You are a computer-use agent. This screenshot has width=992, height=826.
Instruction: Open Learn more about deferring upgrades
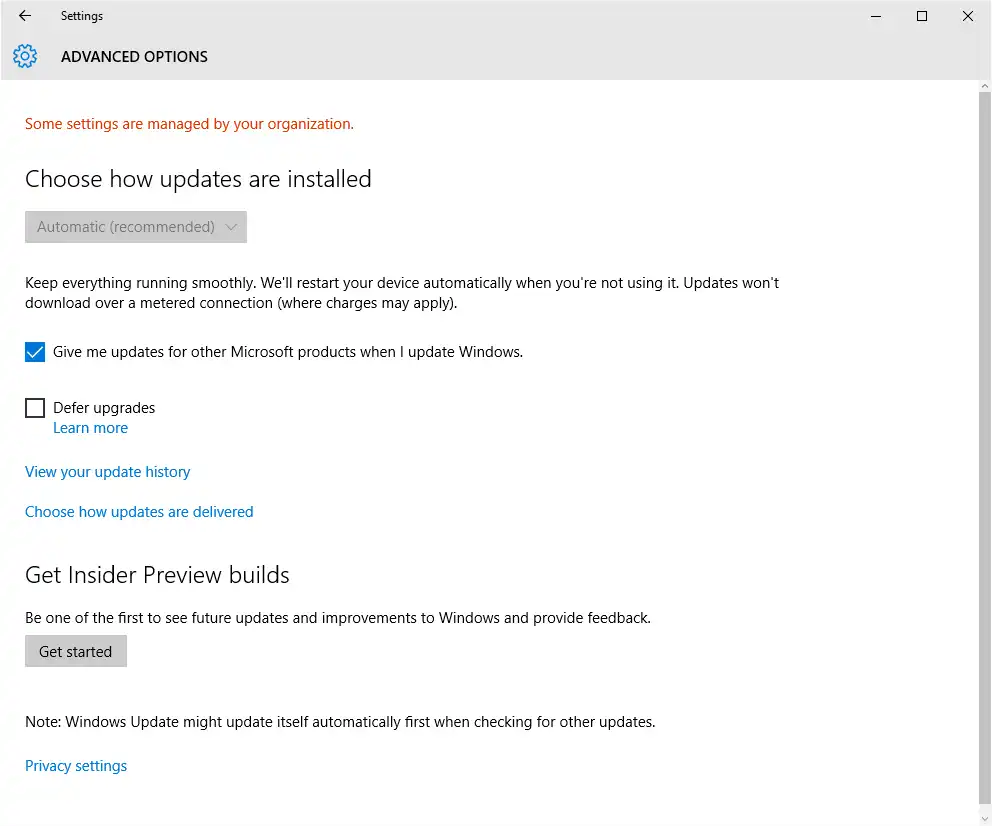point(90,428)
